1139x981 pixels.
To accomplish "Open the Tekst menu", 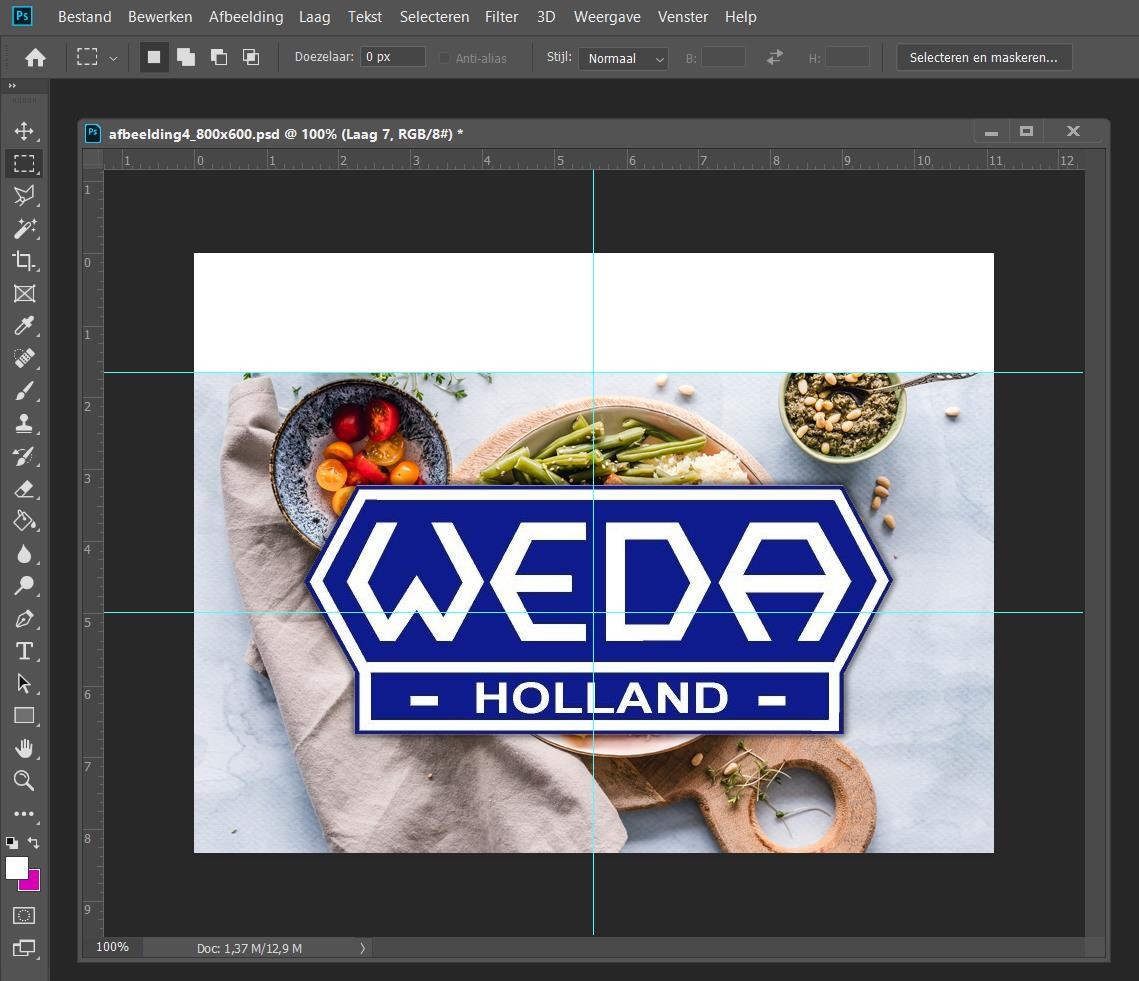I will [365, 17].
